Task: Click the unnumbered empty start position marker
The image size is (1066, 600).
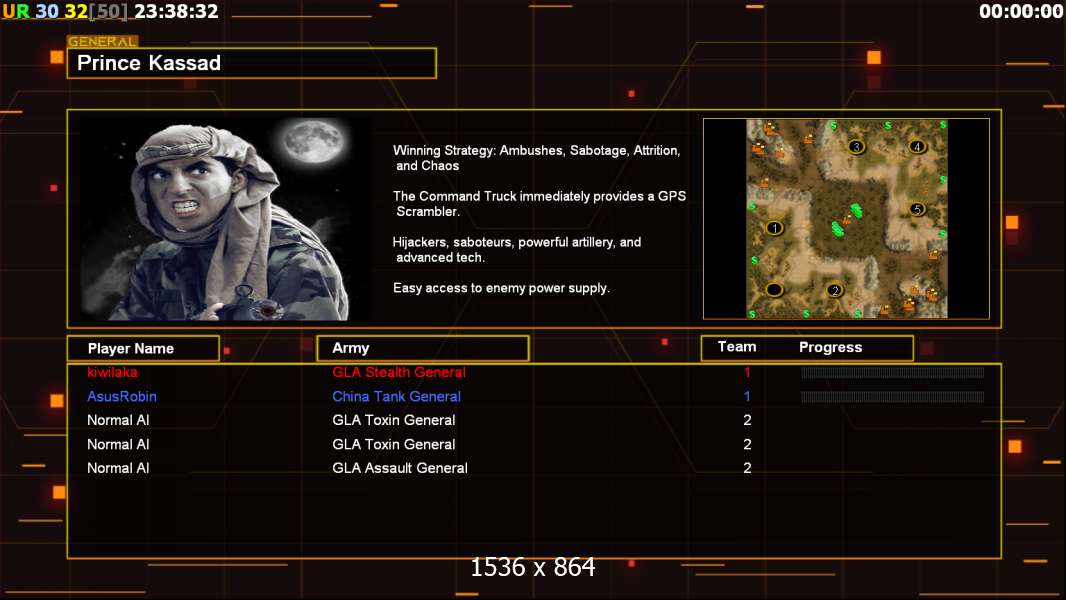Action: (774, 289)
